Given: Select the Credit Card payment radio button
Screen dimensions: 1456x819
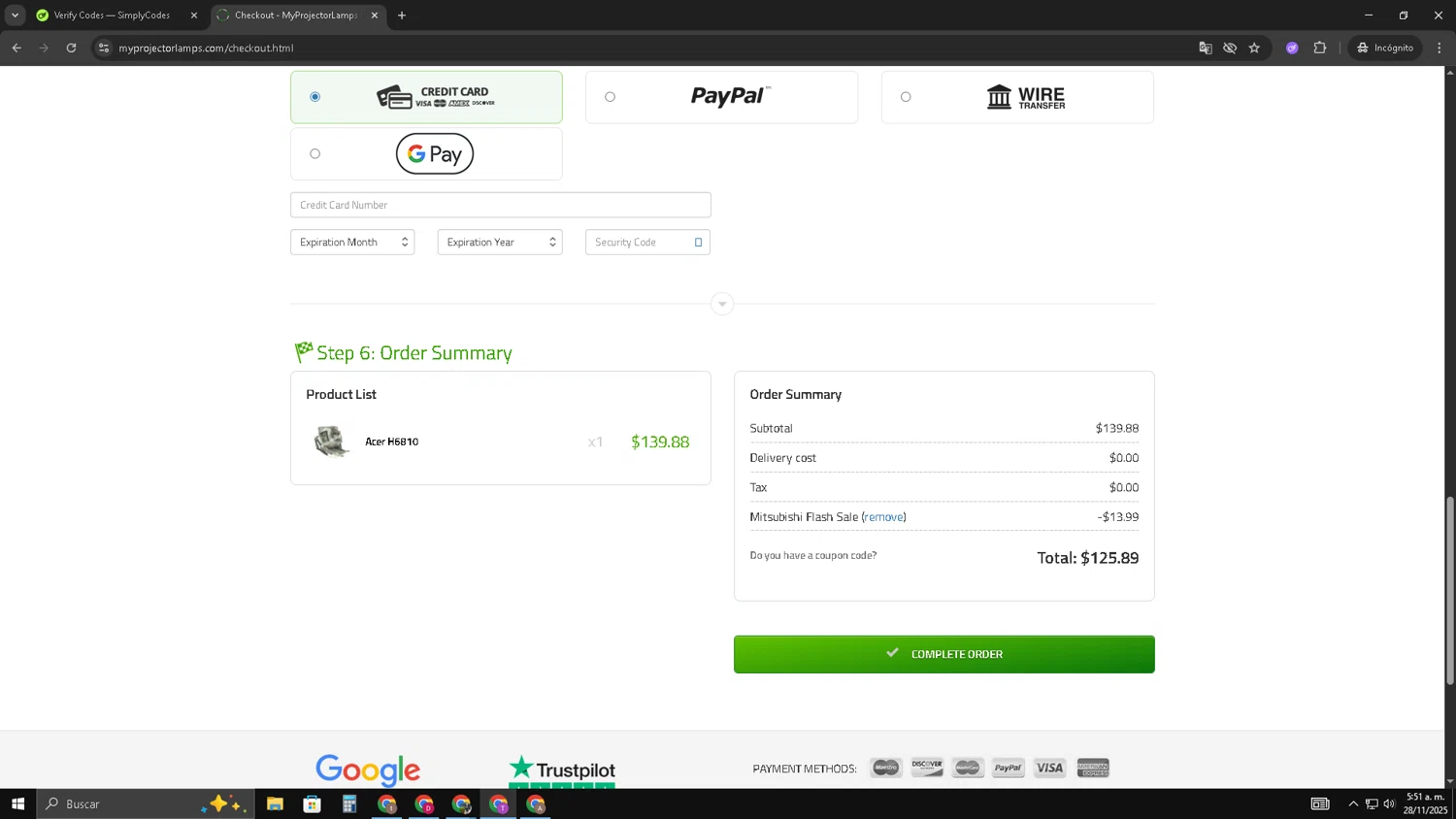Looking at the screenshot, I should point(314,97).
